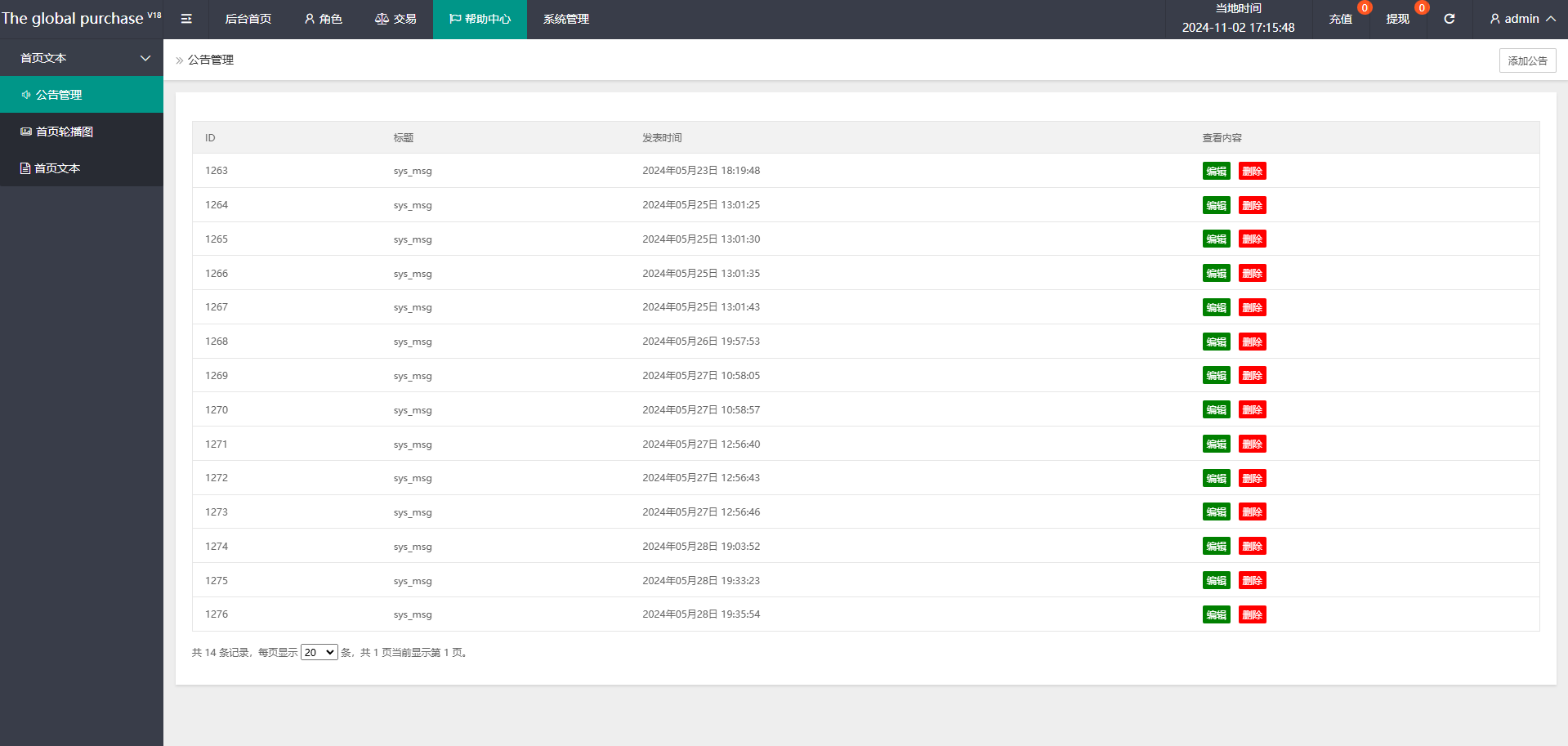Go to 后台首页 tab
Viewport: 1568px width, 746px height.
point(248,19)
